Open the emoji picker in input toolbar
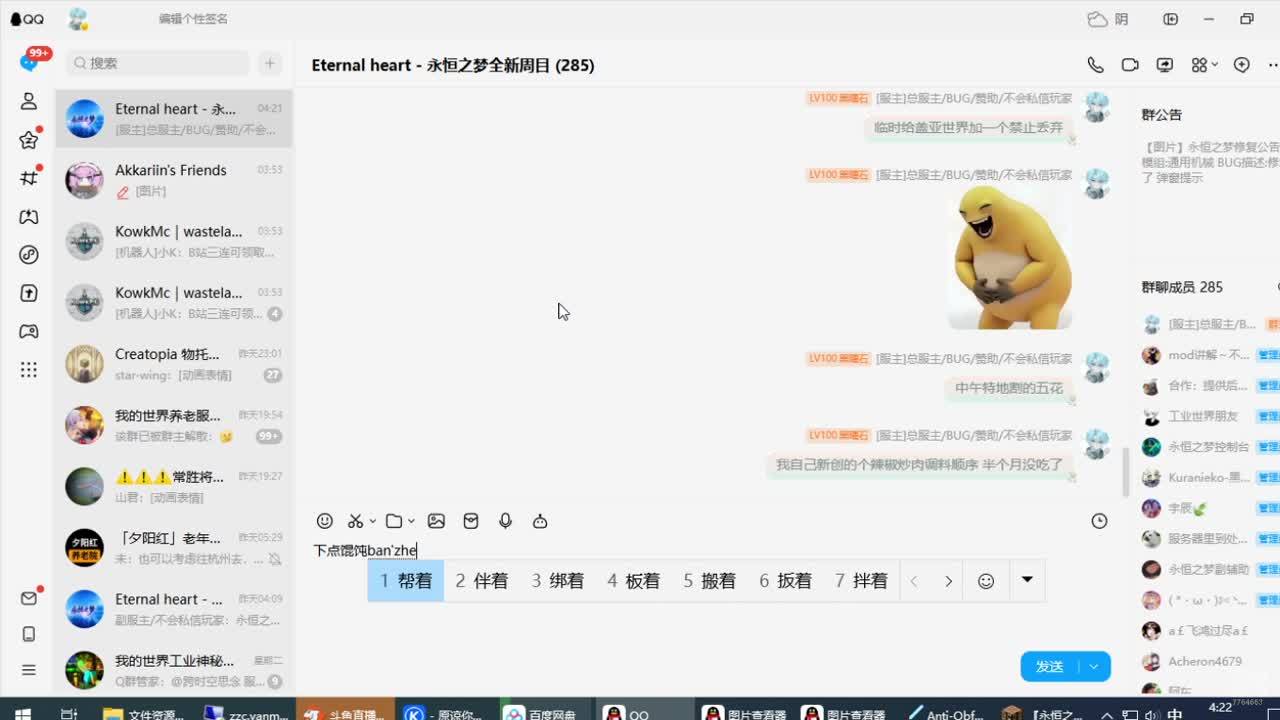Image resolution: width=1280 pixels, height=720 pixels. point(325,521)
